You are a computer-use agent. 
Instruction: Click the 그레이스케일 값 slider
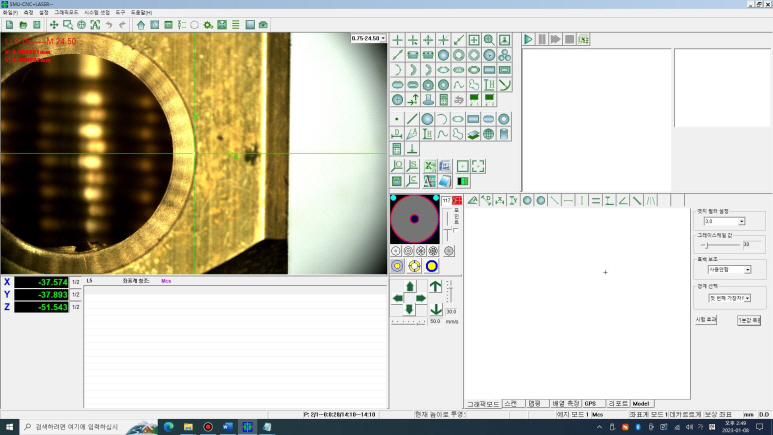pyautogui.click(x=718, y=244)
